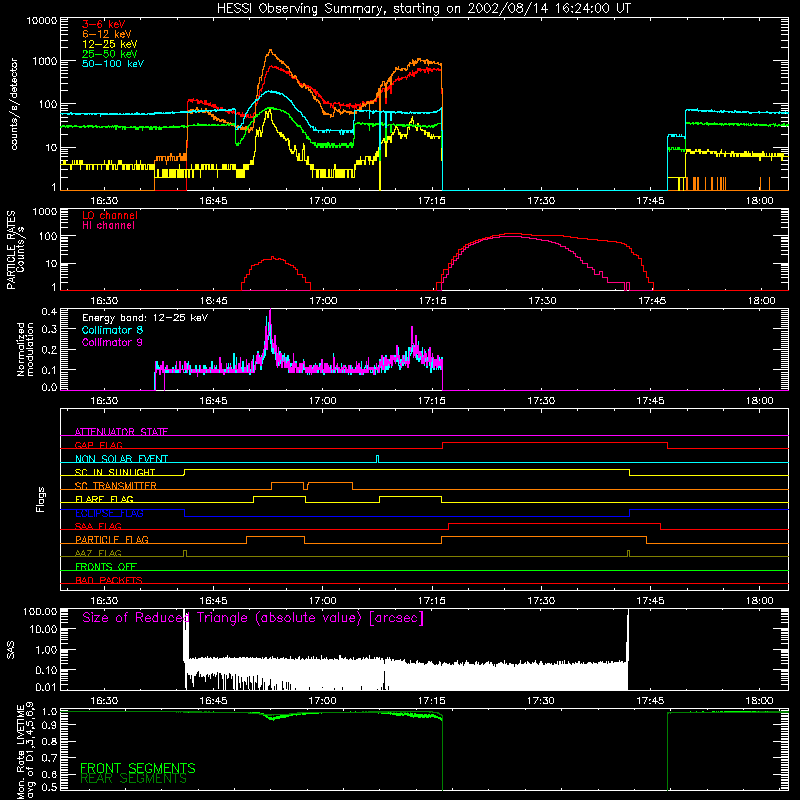Select the LO channel legend label
The width and height of the screenshot is (800, 800).
110,215
